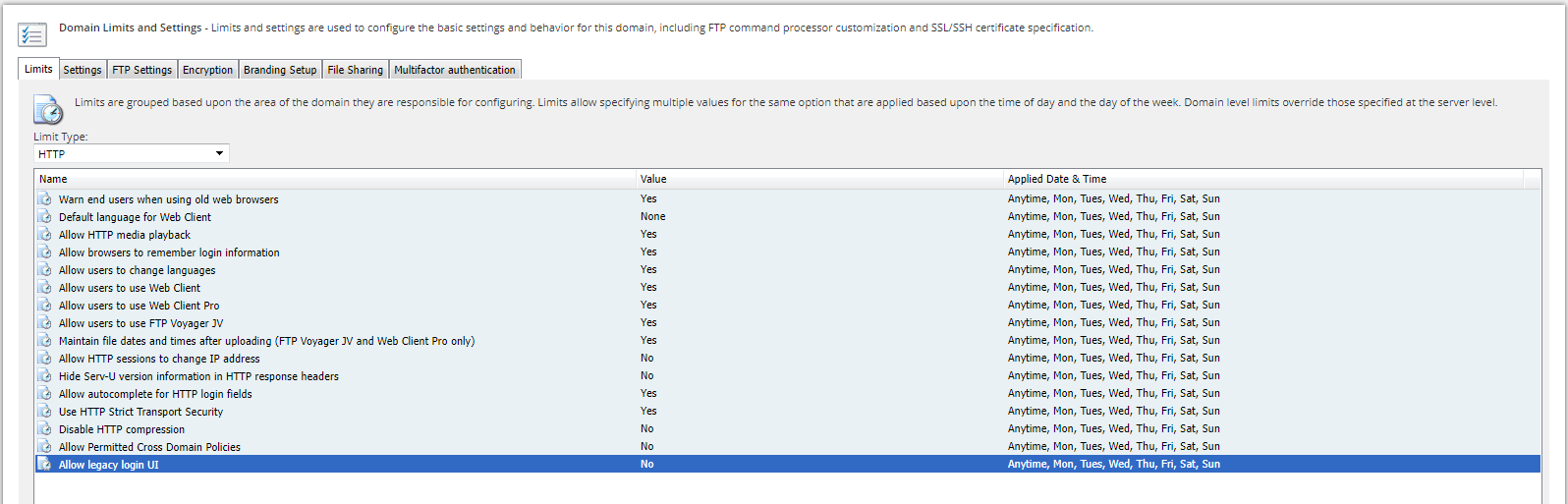Viewport: 1568px width, 504px height.
Task: Click icon beside Allow HTTP media playback
Action: [44, 235]
